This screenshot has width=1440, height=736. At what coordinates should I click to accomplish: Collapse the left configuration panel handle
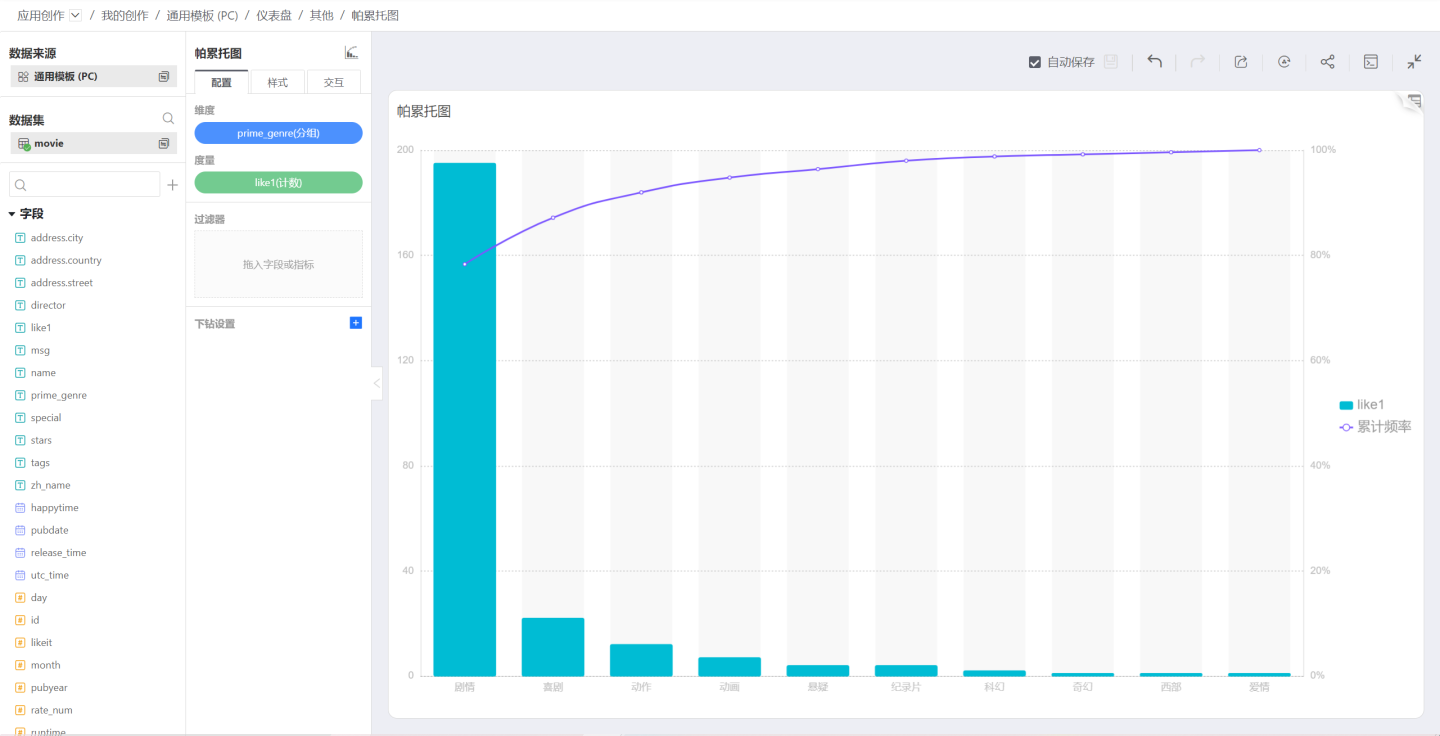pyautogui.click(x=376, y=383)
